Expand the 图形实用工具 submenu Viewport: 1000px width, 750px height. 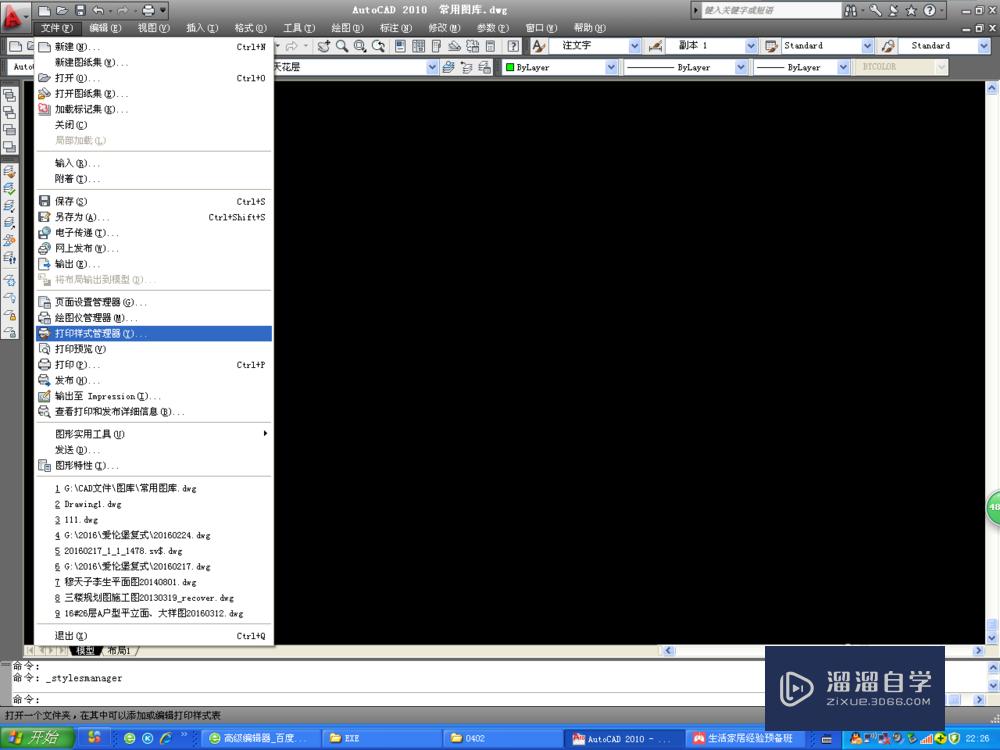pos(154,434)
